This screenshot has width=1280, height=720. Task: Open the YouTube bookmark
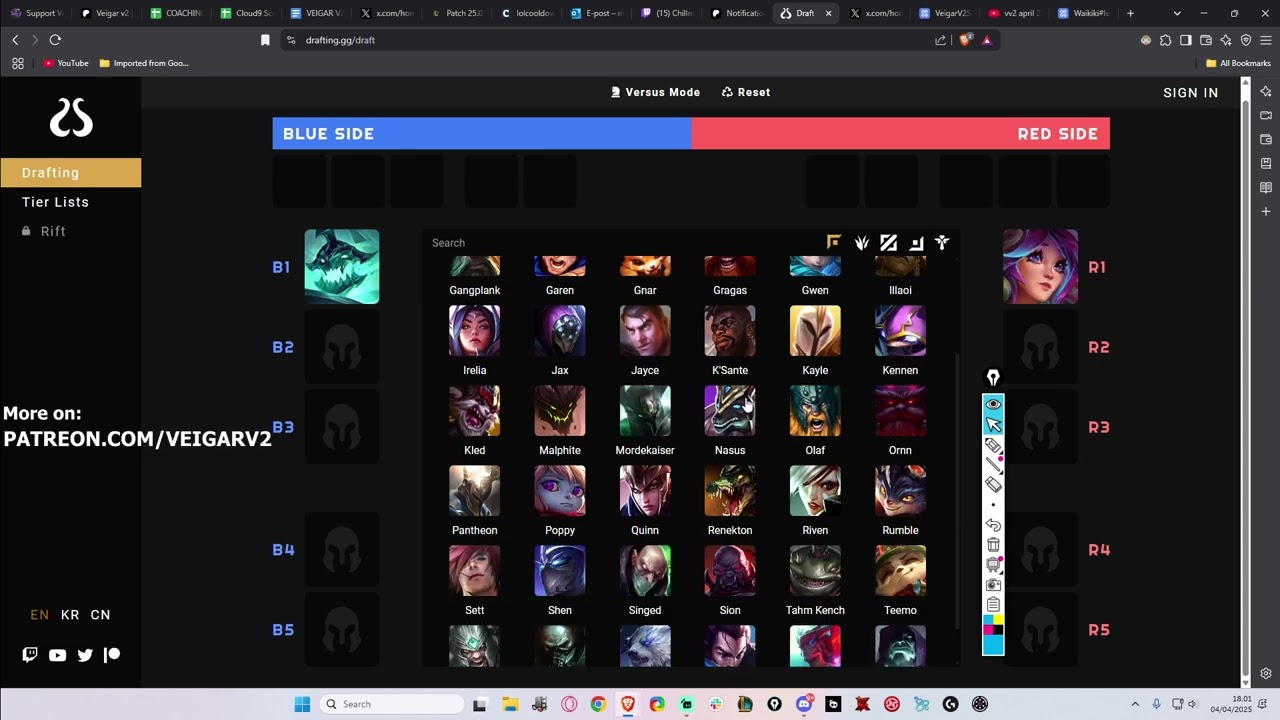(66, 63)
